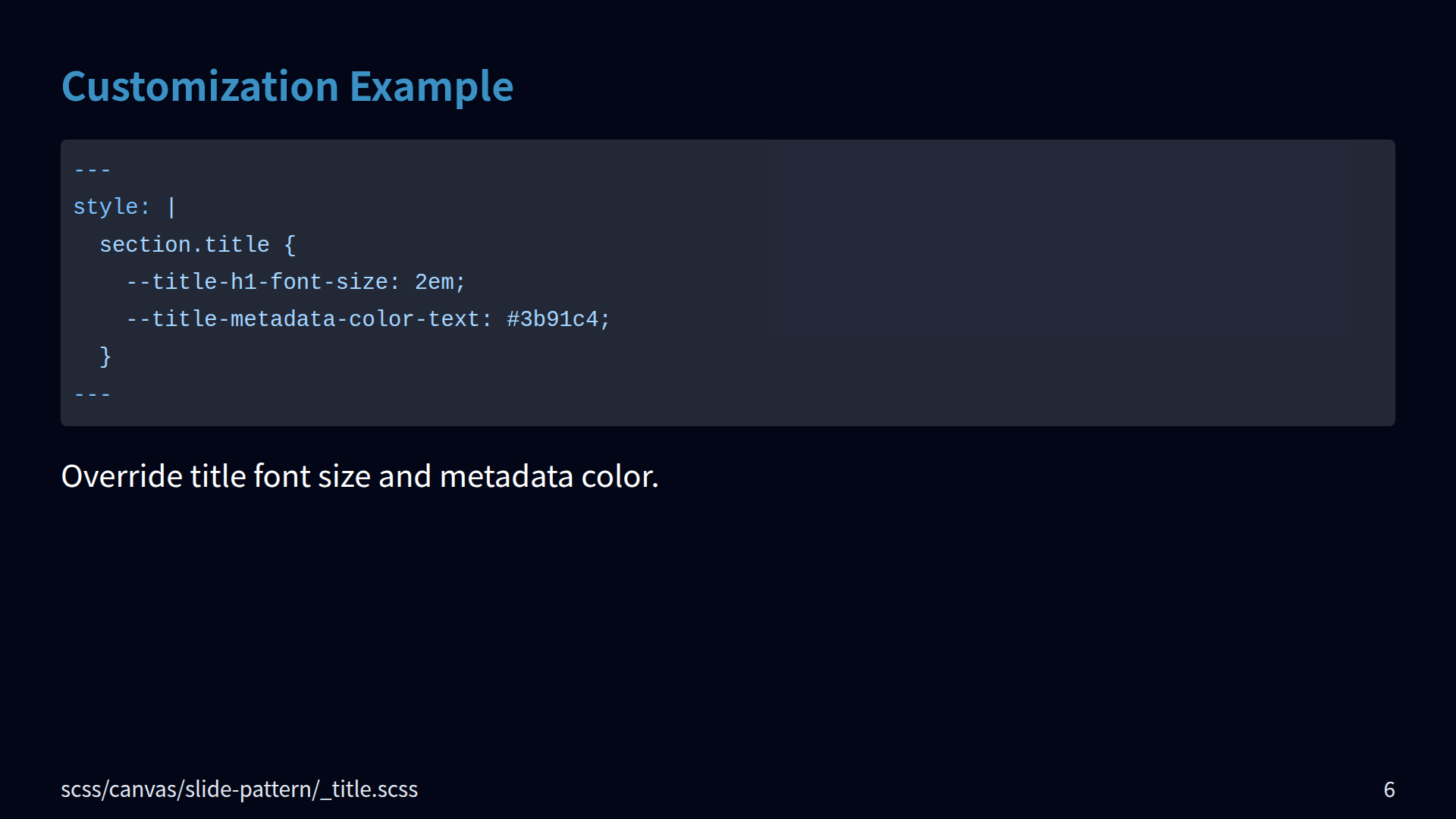Click the "section.title" selector in the code
The height and width of the screenshot is (819, 1456).
184,245
